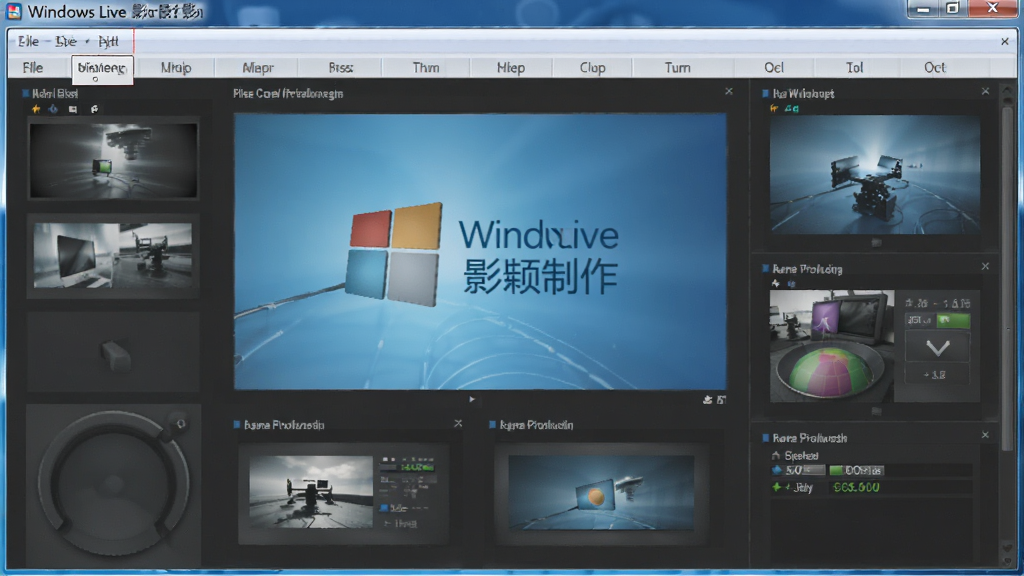
Task: Click the small blue icon next to the white star icon
Action: click(792, 283)
